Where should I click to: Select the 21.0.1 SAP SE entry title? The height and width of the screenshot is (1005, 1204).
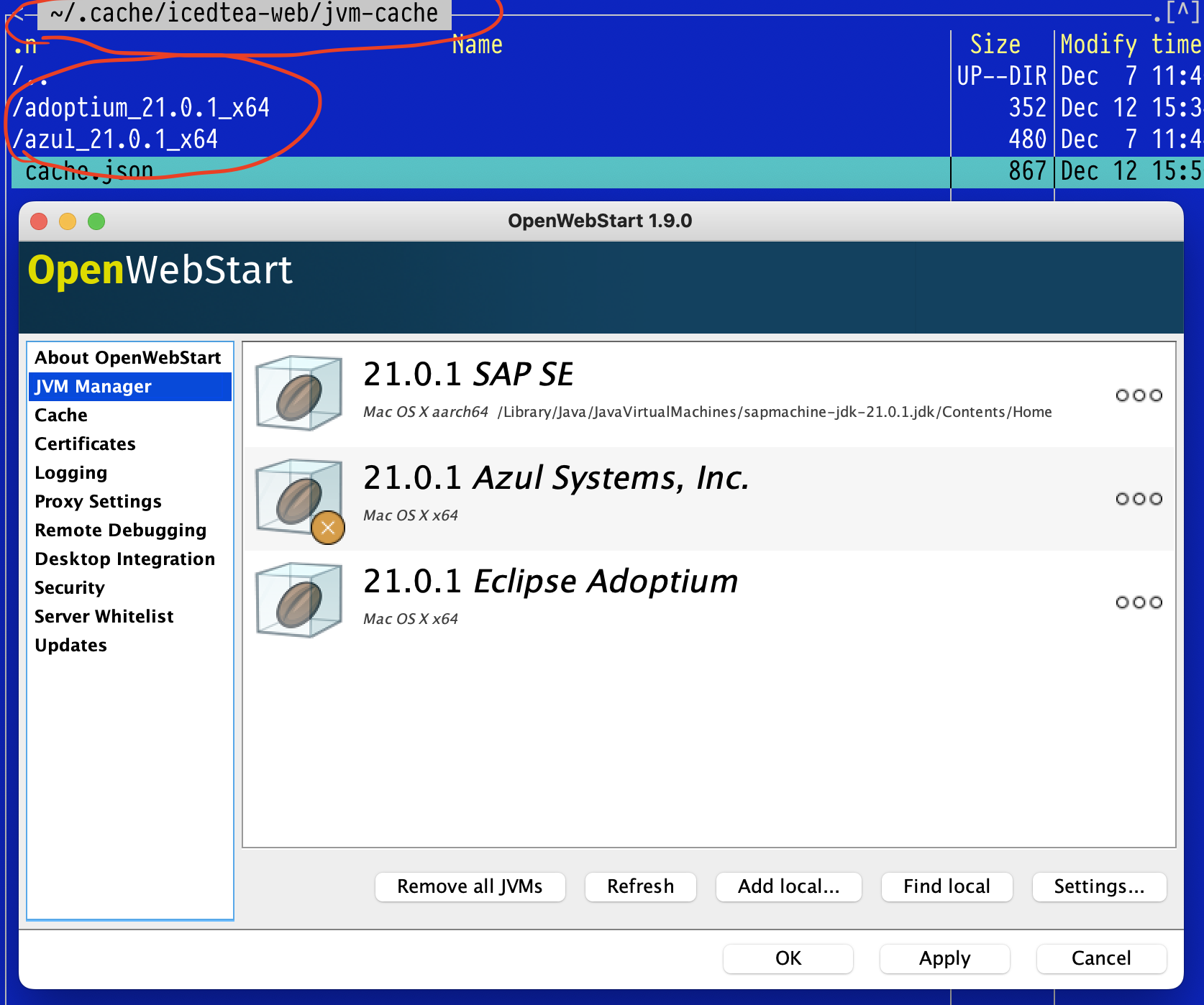(x=468, y=375)
